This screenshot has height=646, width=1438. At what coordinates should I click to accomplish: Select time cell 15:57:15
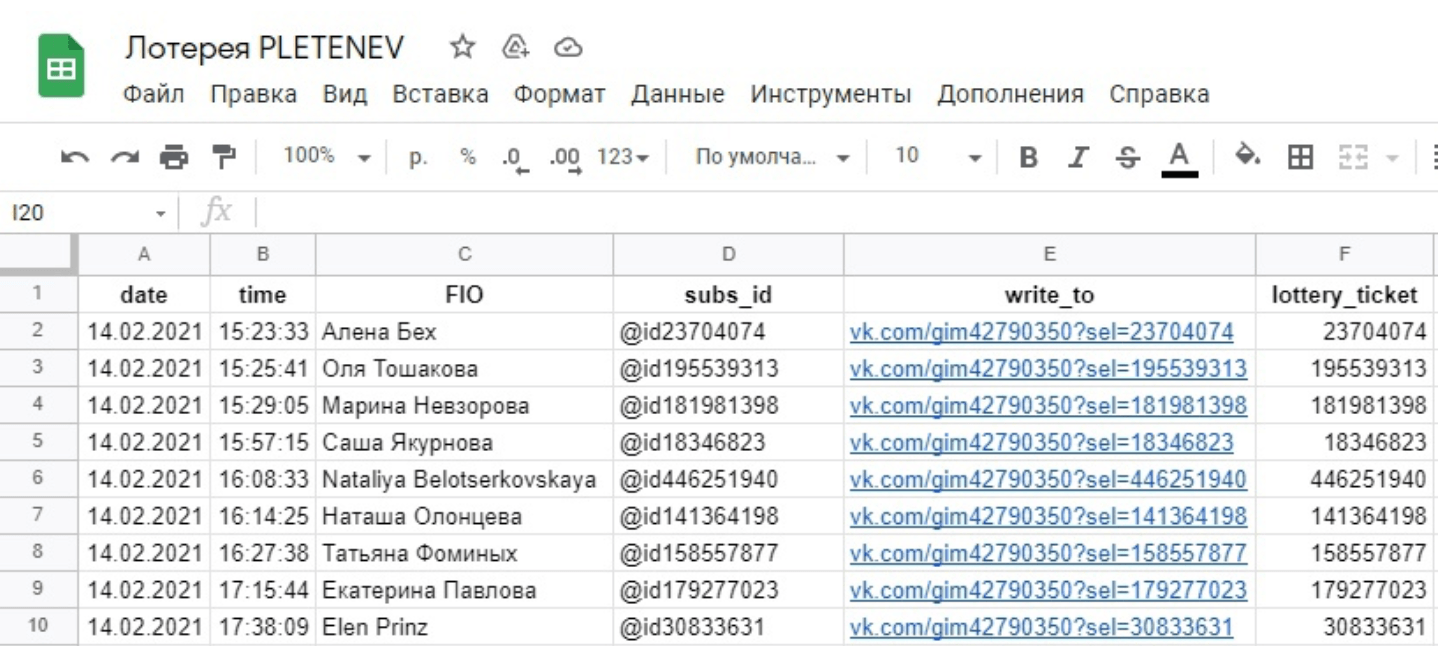[x=263, y=442]
